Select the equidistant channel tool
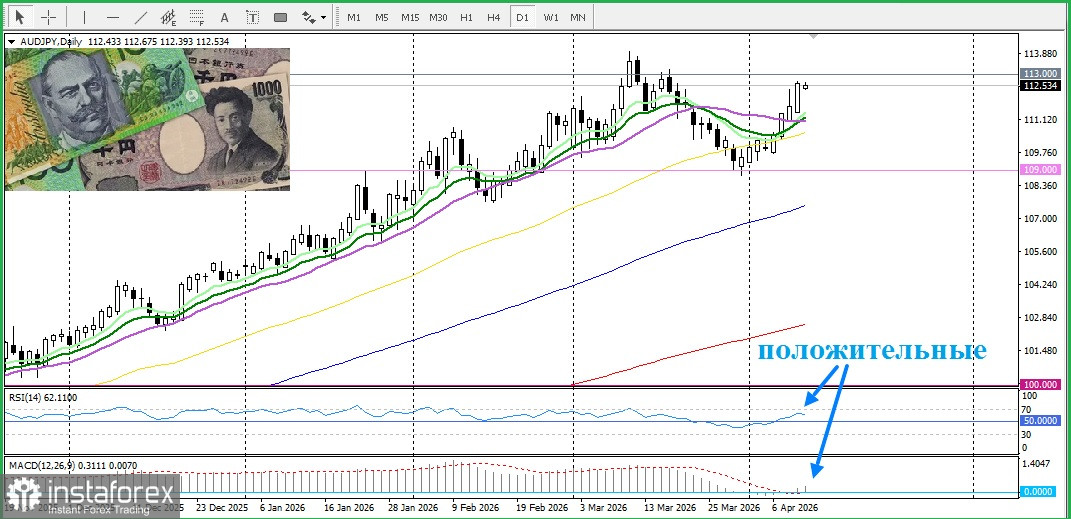The image size is (1071, 519). pos(169,17)
